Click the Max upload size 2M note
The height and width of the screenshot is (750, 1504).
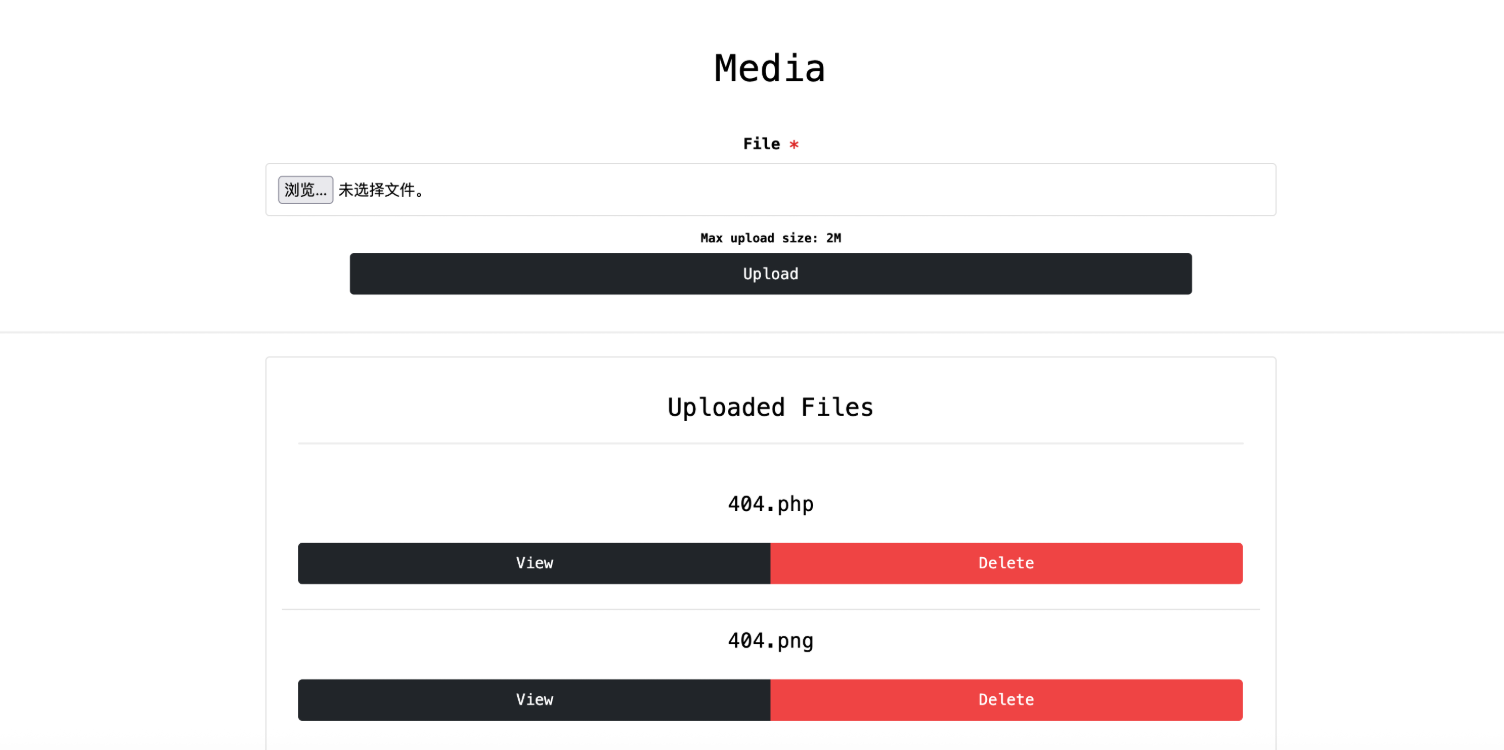pos(770,238)
